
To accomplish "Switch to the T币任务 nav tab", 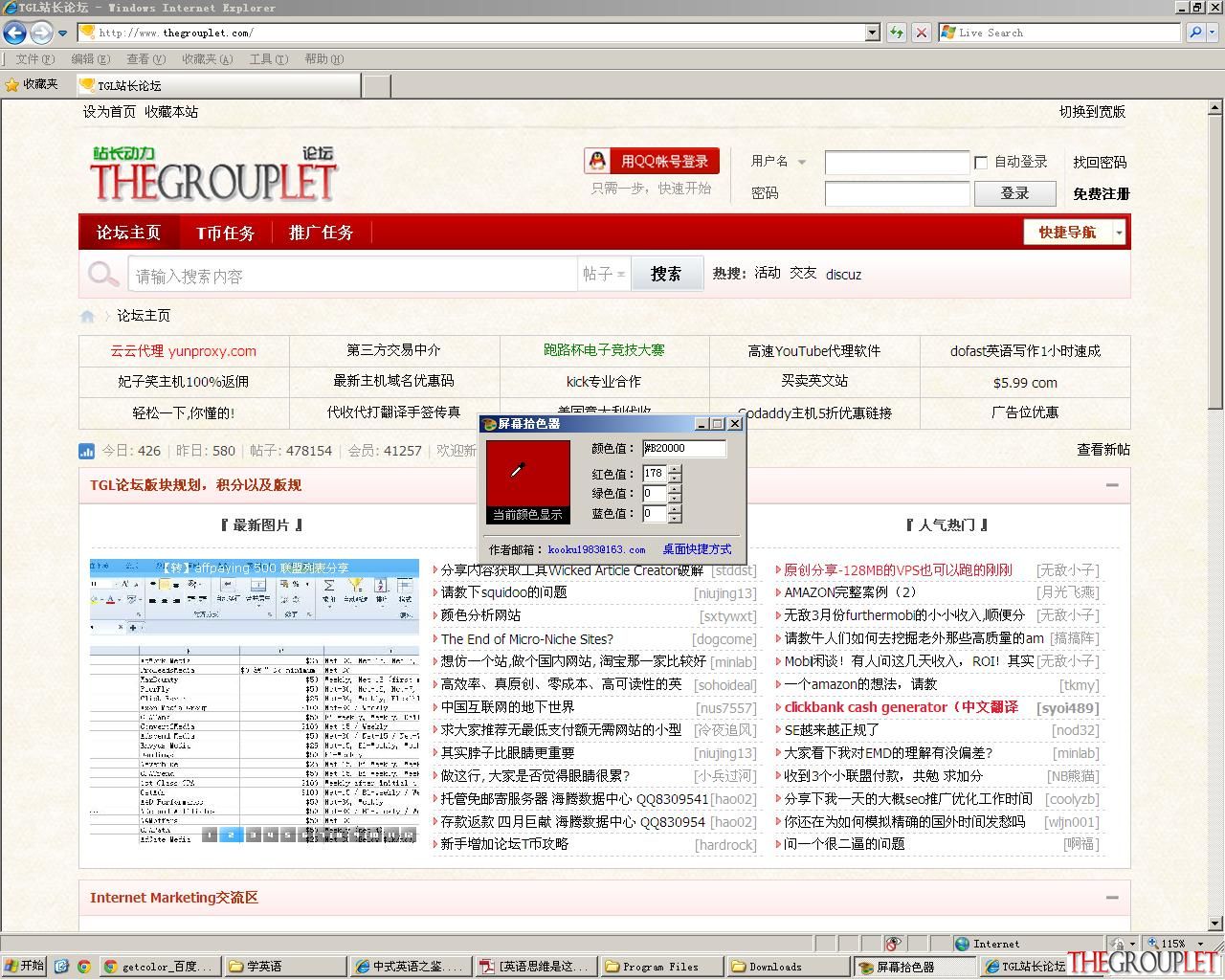I will point(226,233).
